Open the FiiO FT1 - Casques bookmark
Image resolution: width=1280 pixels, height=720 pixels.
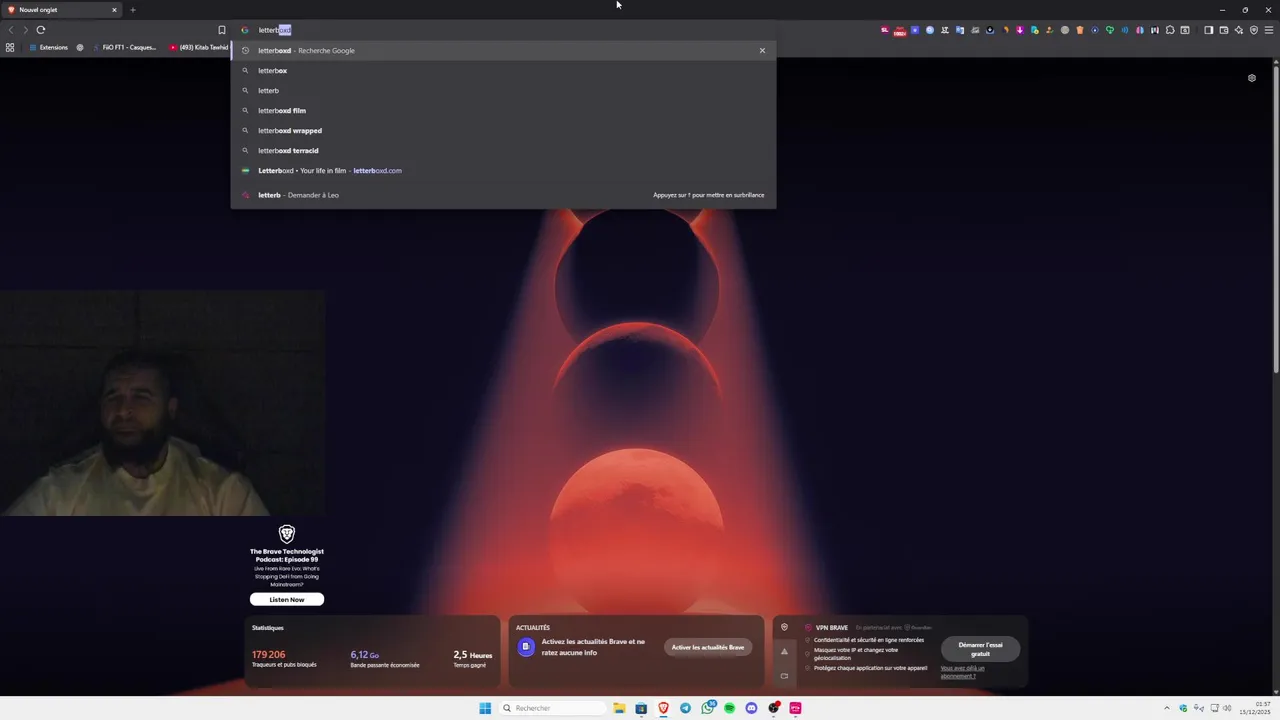(x=124, y=47)
